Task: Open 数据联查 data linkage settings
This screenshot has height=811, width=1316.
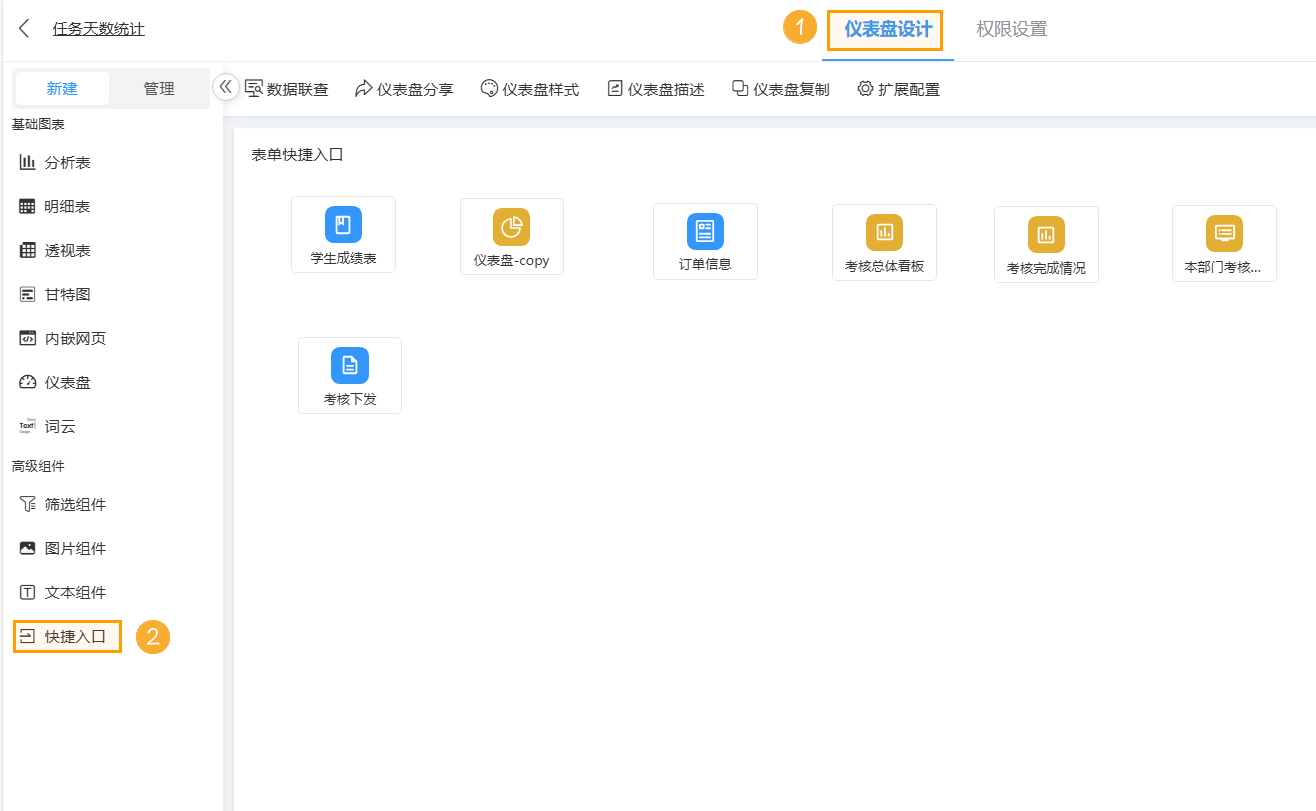Action: point(287,88)
